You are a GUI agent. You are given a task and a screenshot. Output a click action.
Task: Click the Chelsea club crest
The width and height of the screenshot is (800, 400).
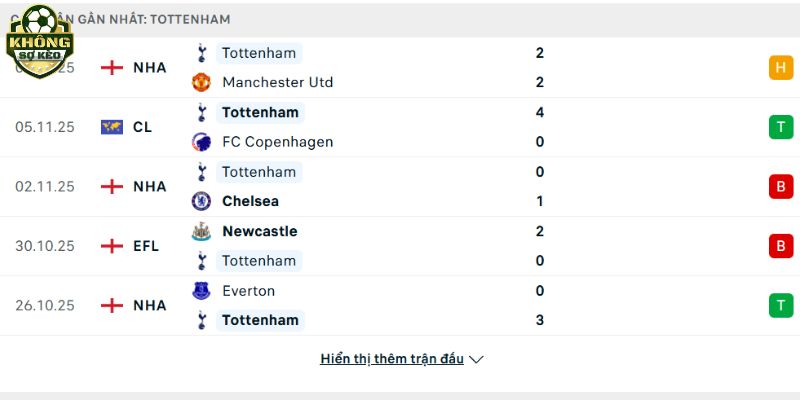202,201
